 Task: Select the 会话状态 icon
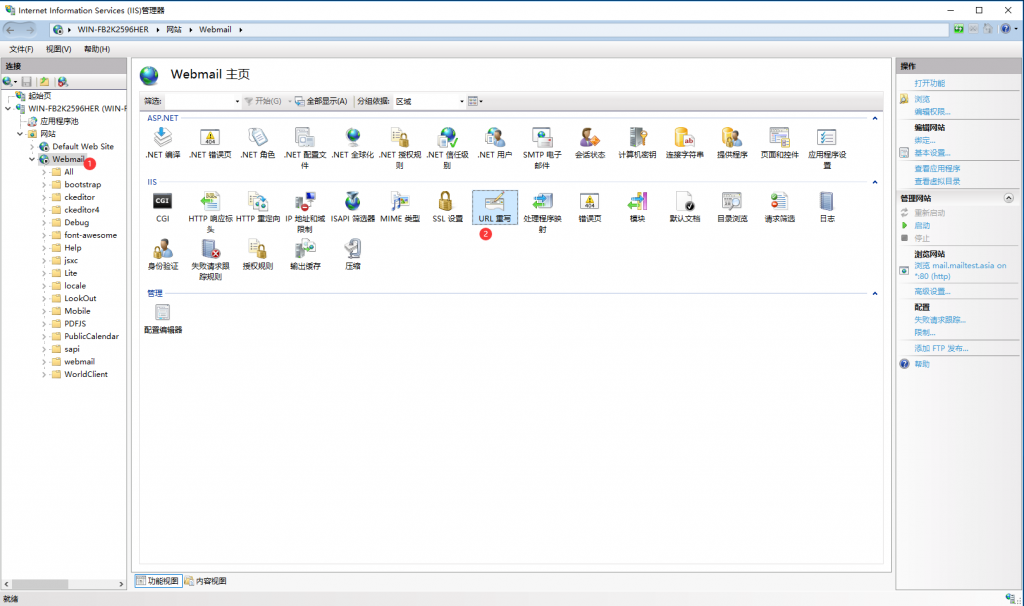(x=590, y=143)
